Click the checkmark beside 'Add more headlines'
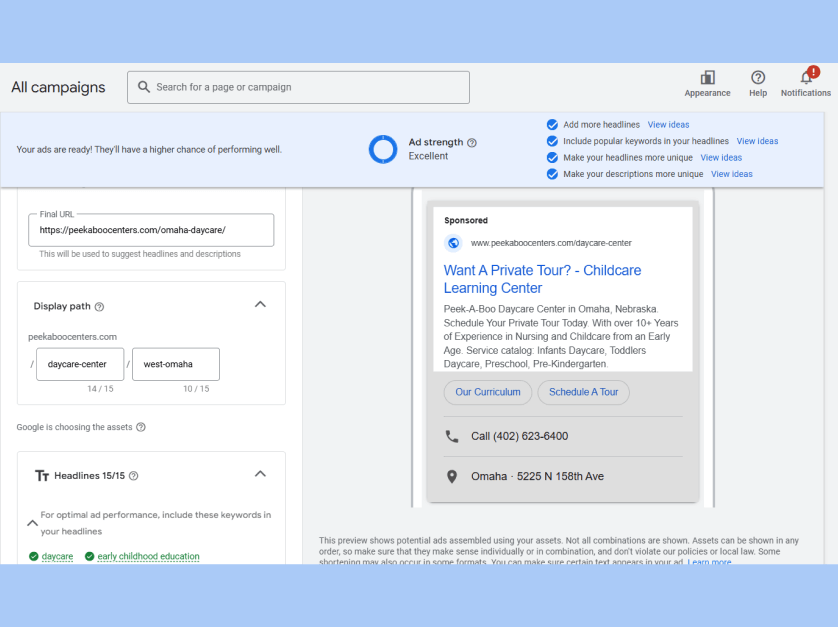 click(x=552, y=125)
